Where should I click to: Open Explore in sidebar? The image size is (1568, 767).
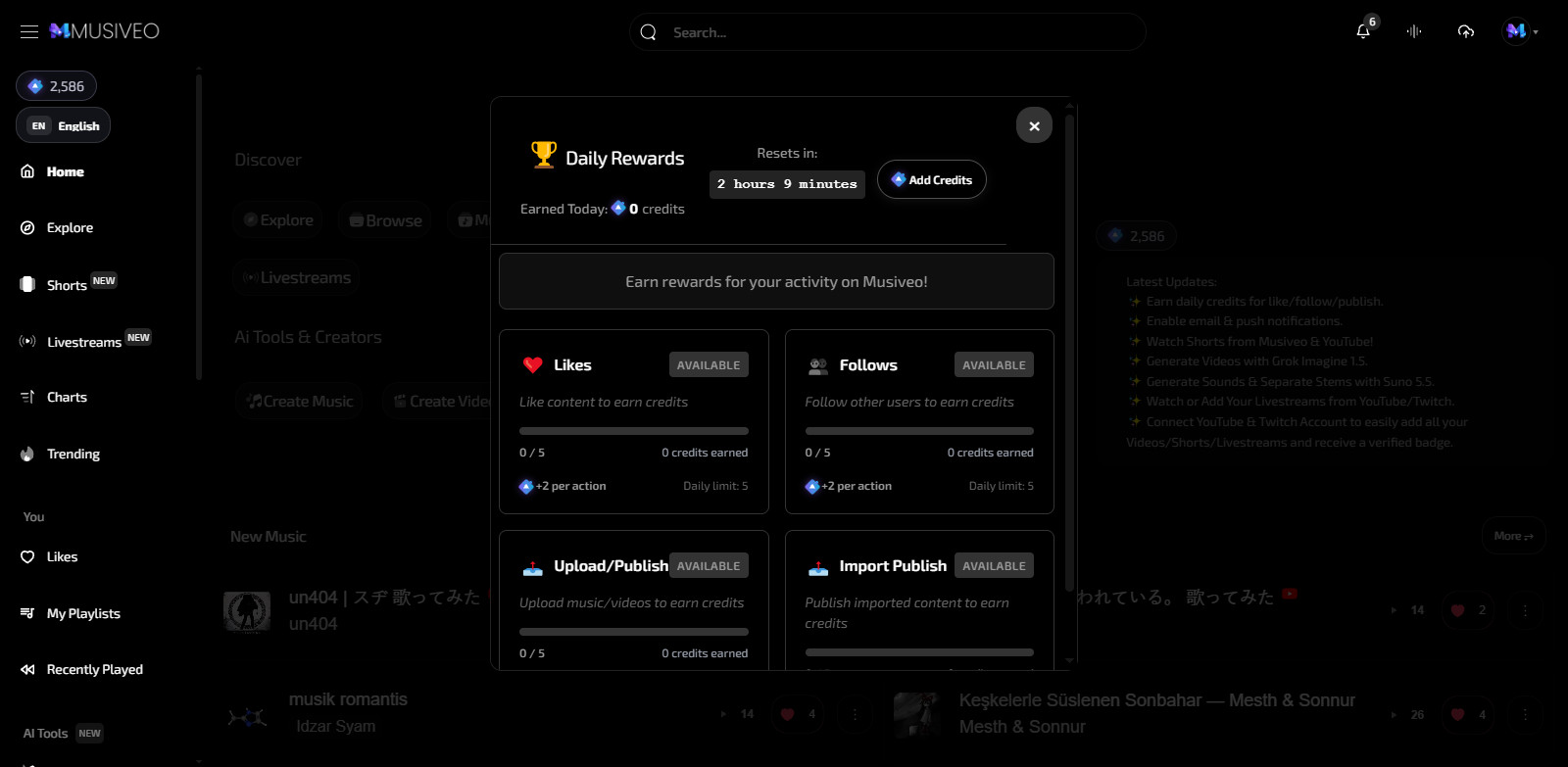[x=70, y=227]
